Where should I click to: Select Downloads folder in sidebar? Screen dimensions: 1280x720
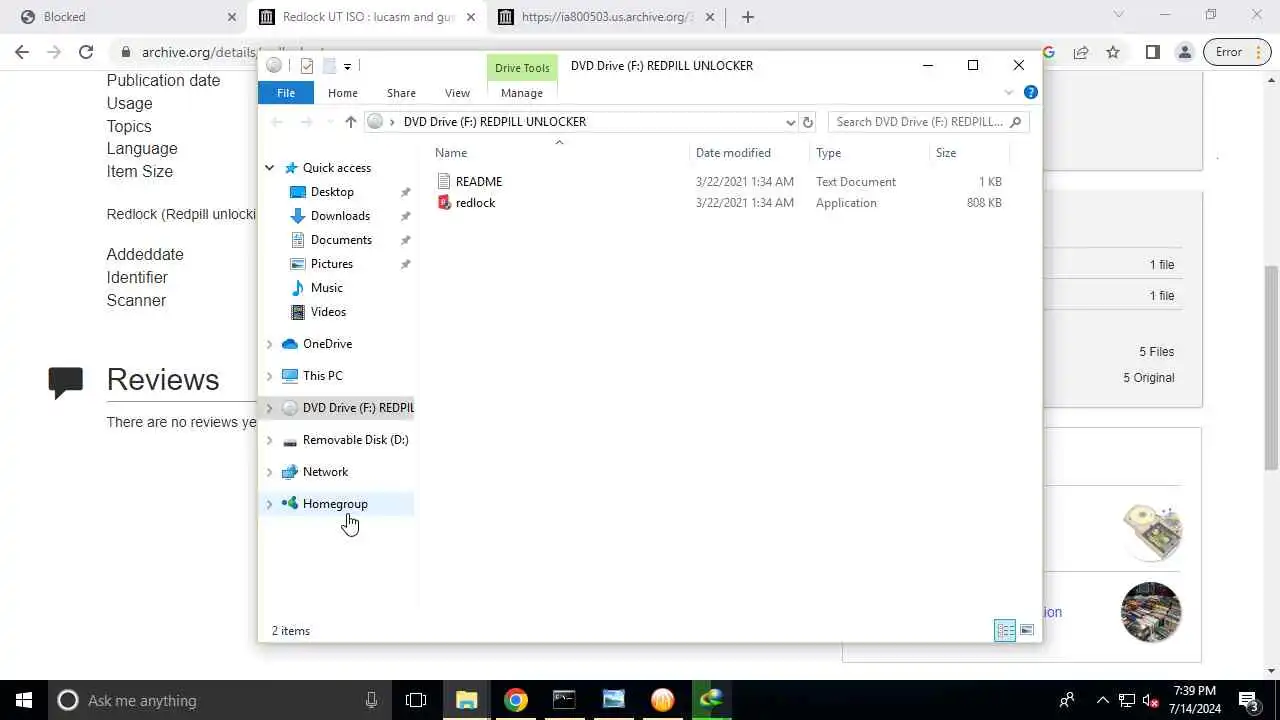340,216
